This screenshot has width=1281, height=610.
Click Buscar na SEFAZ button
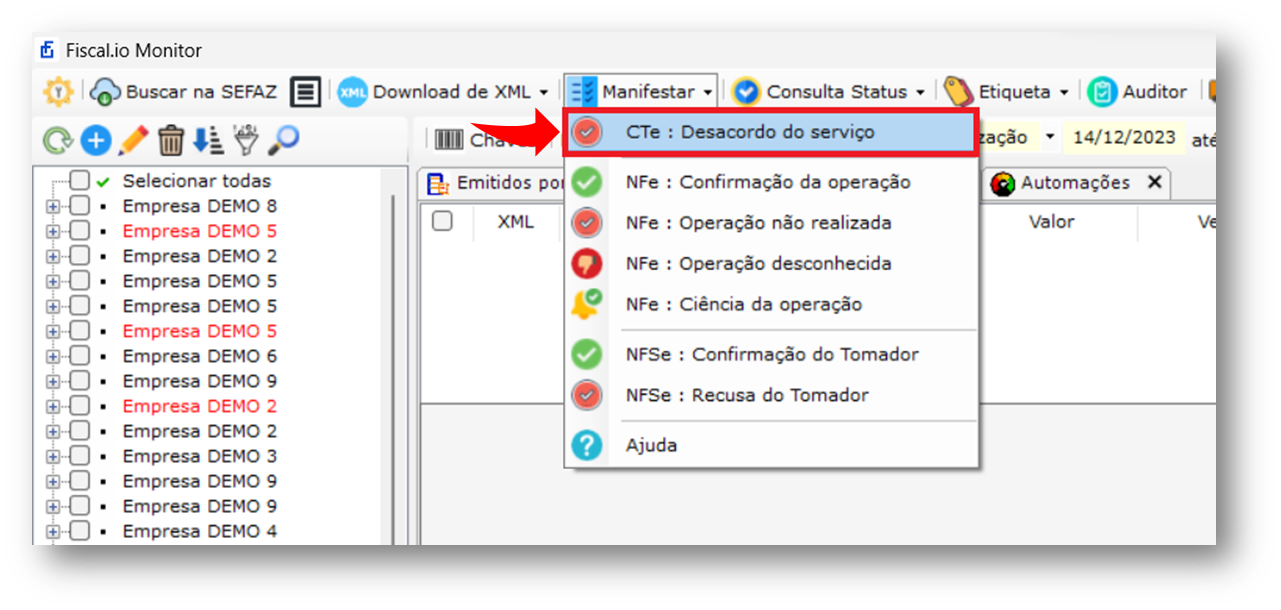[x=183, y=92]
